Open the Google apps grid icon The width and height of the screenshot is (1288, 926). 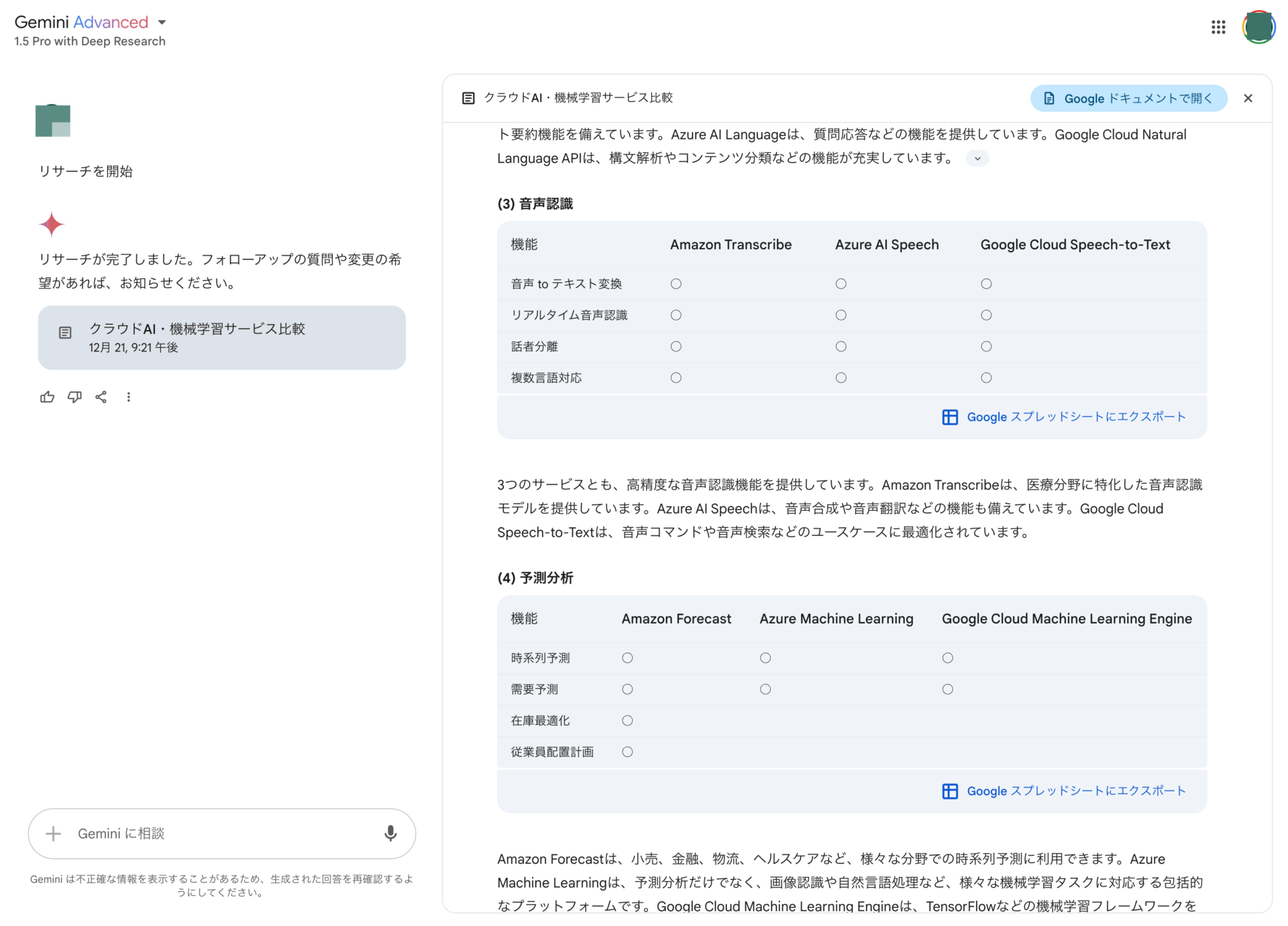1218,27
